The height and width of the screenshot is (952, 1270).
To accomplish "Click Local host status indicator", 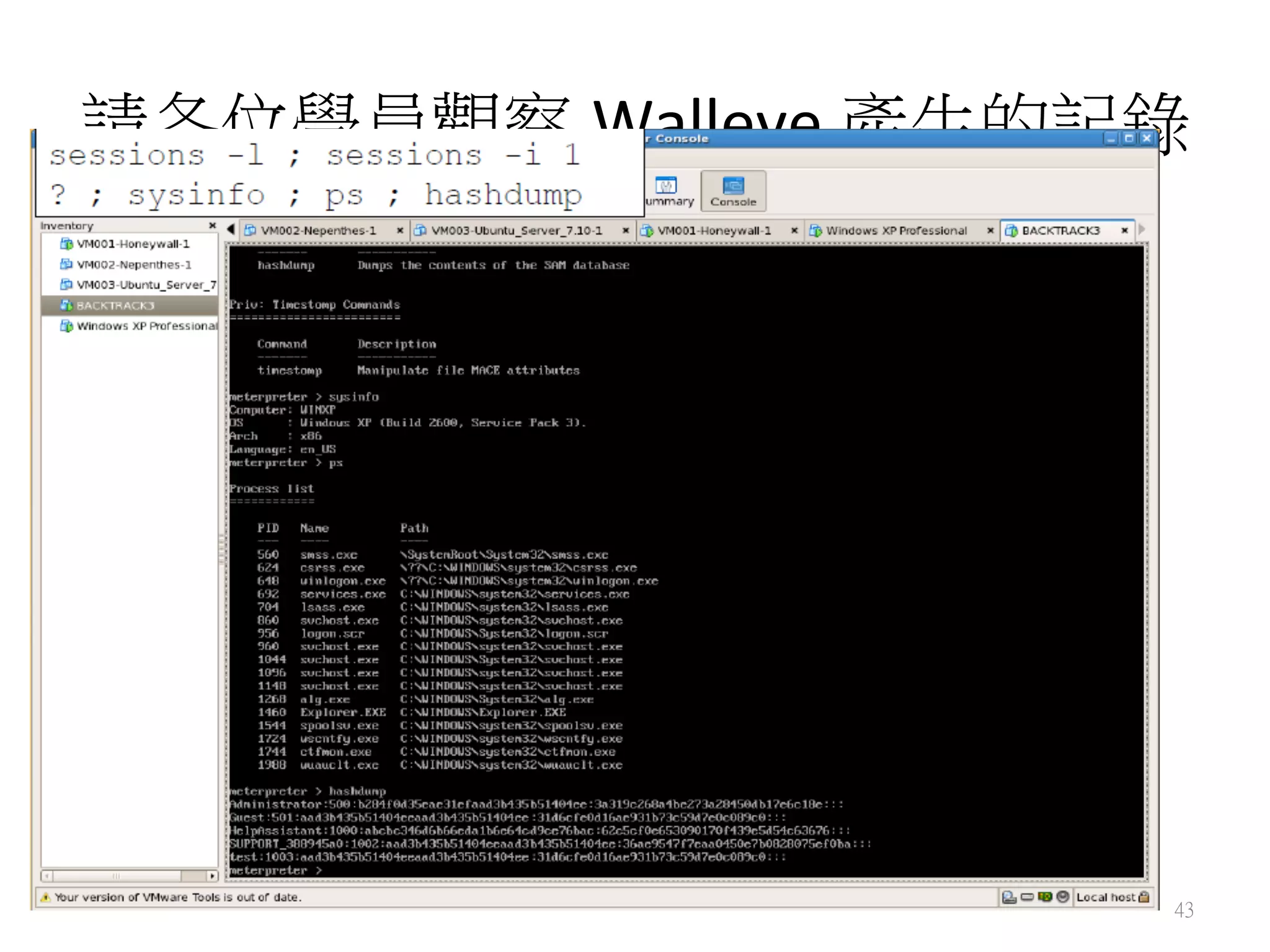I will [x=1112, y=897].
